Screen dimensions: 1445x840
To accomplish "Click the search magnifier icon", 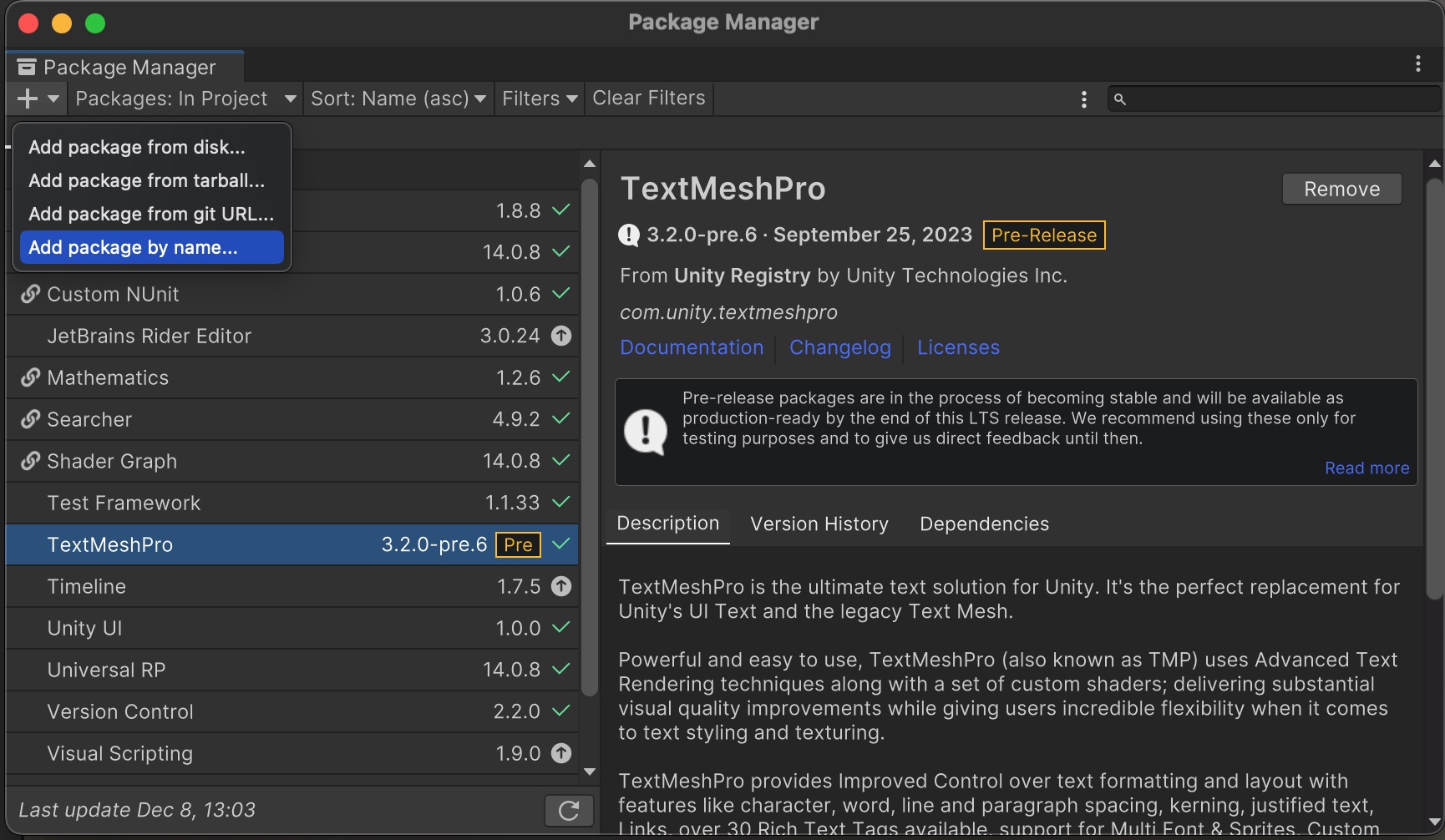I will coord(1120,99).
